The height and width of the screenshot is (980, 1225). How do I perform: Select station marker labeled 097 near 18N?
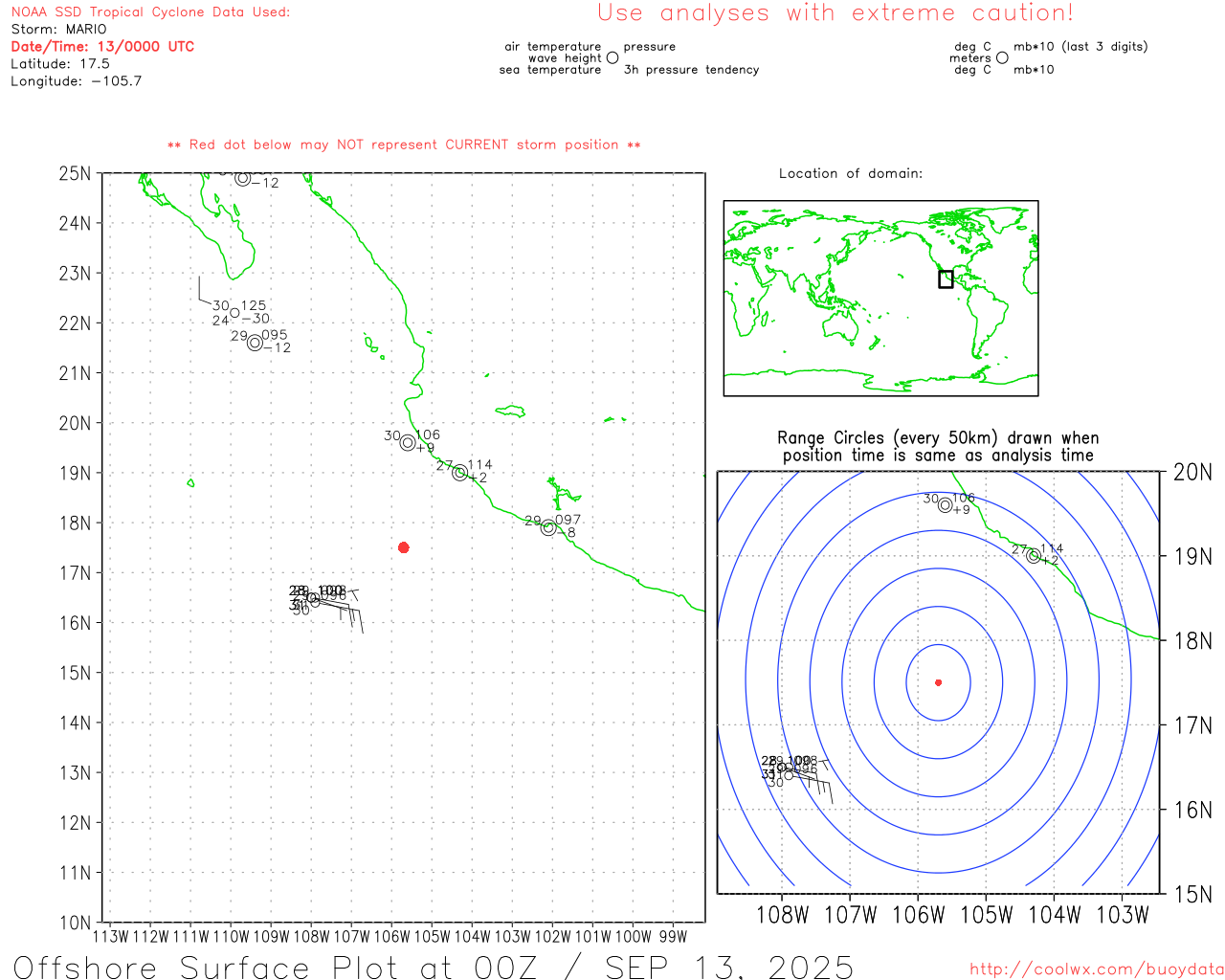click(548, 528)
